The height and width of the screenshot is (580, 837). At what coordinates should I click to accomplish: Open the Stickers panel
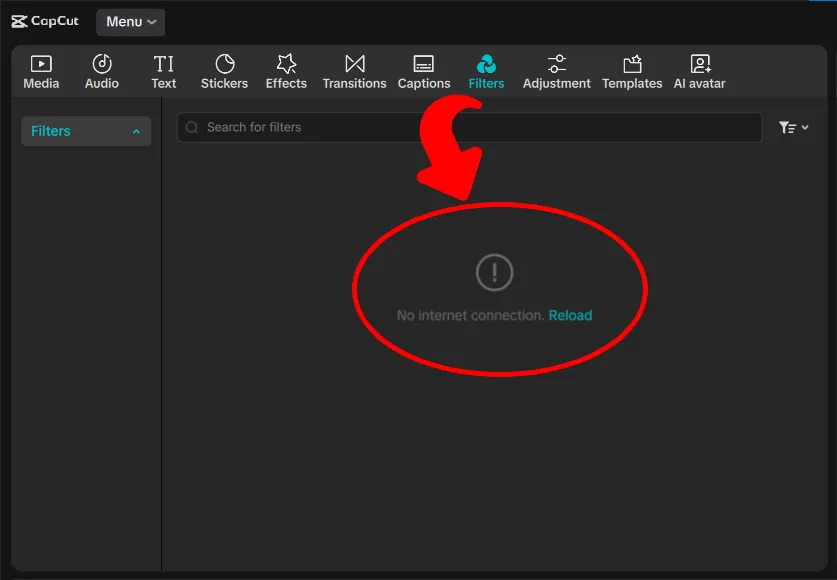[224, 72]
